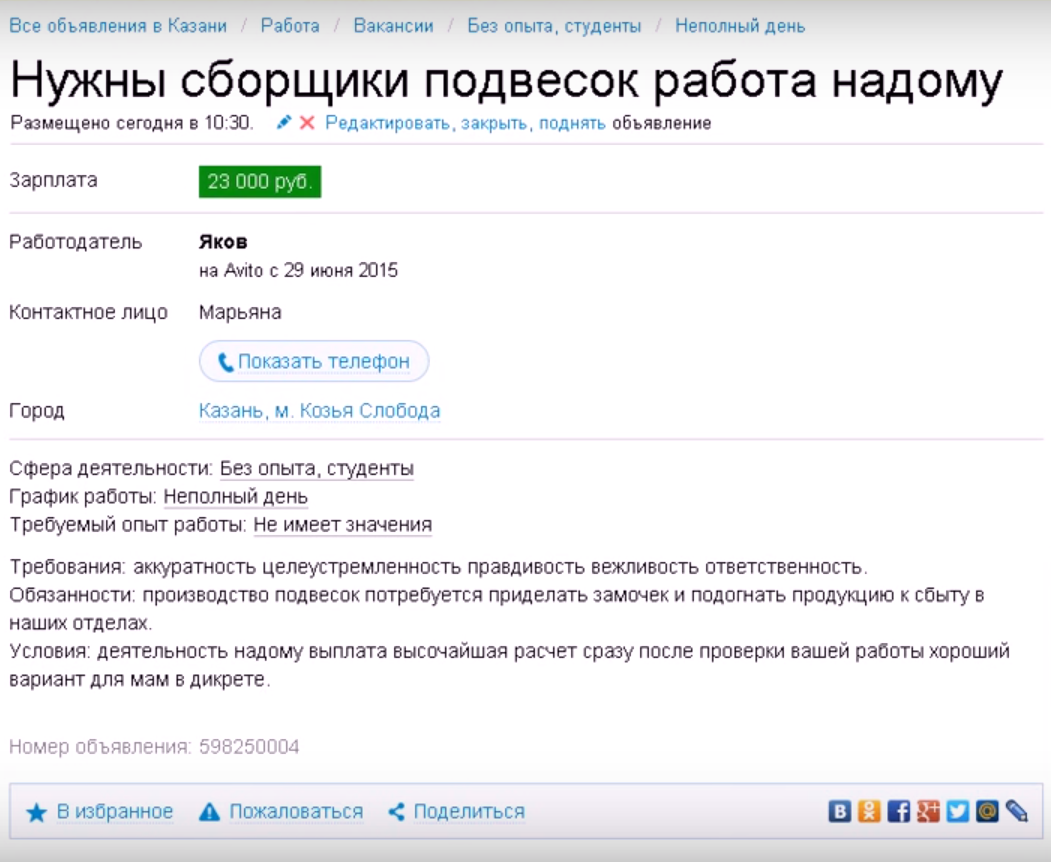Open the Не имеет значения experience link
Viewport: 1051px width, 862px height.
(343, 525)
